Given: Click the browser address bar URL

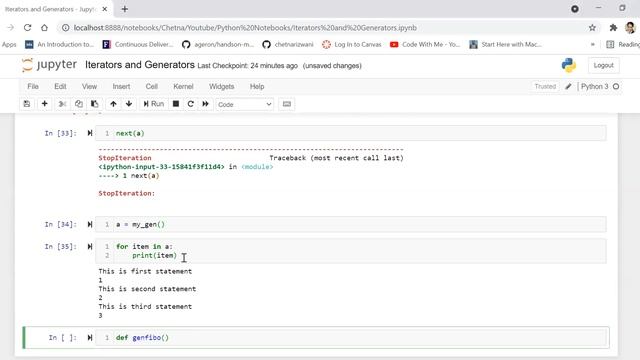Looking at the screenshot, I should point(245,28).
